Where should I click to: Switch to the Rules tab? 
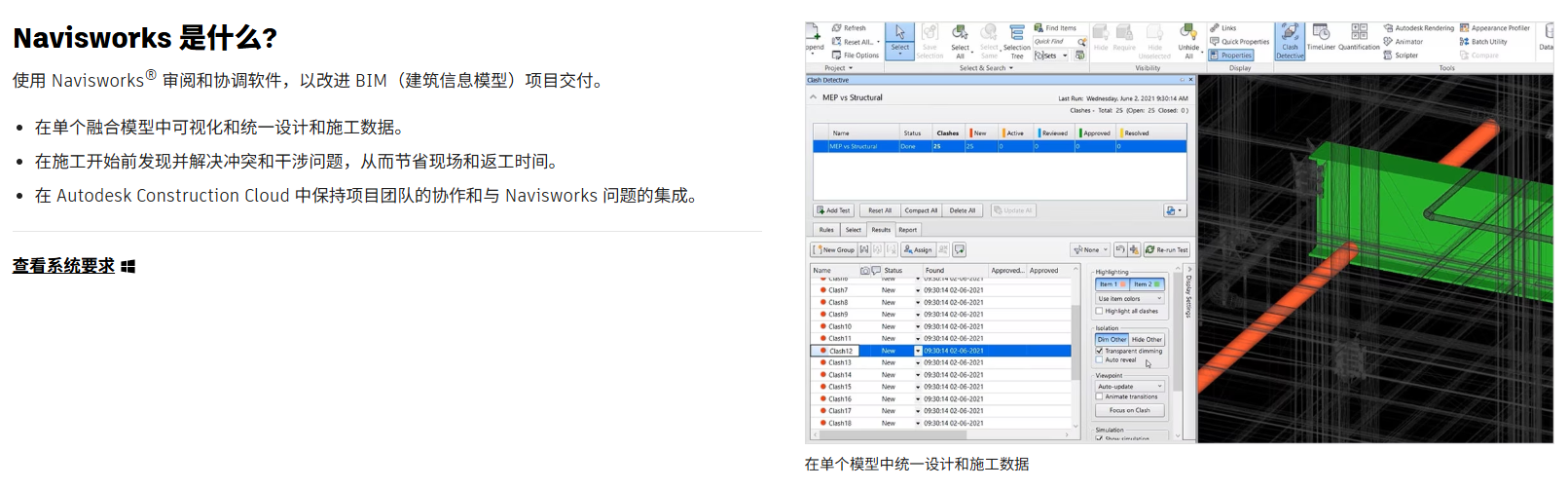(x=826, y=230)
